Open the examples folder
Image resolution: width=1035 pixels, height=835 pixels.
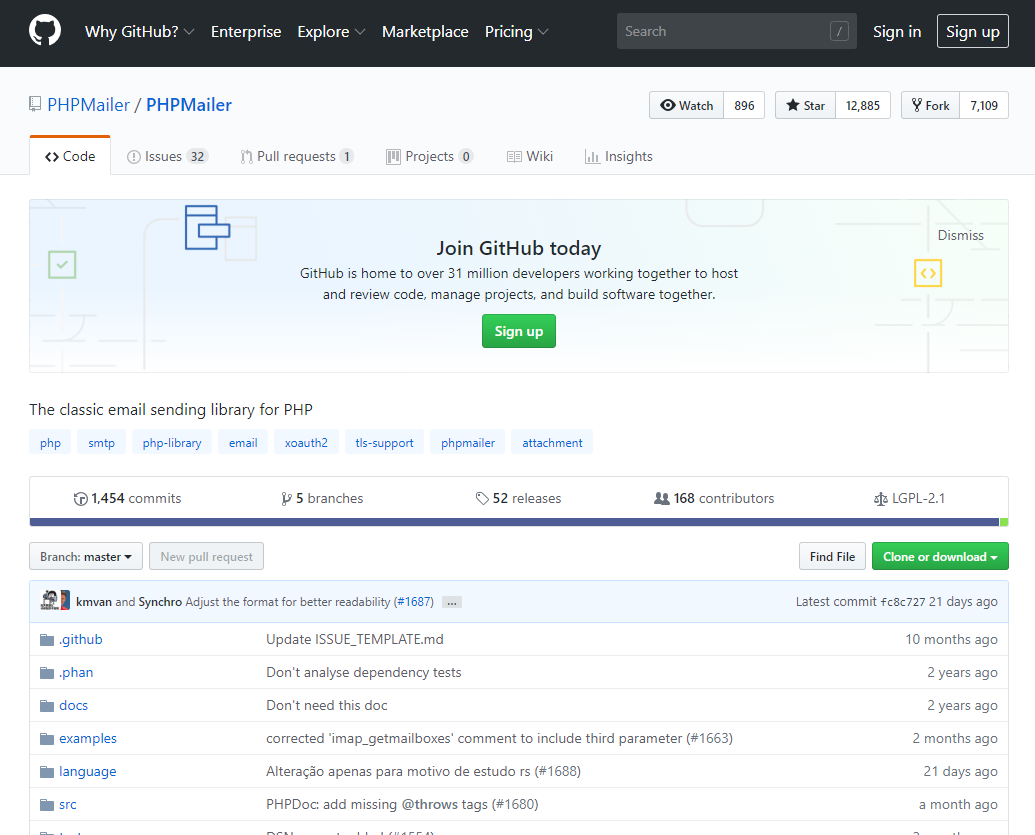tap(88, 738)
